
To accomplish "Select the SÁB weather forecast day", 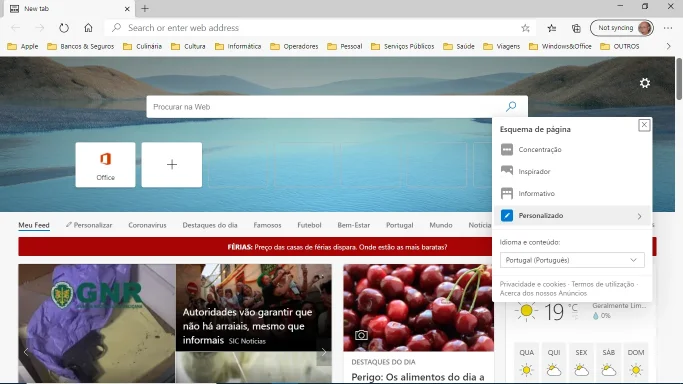I will point(609,362).
